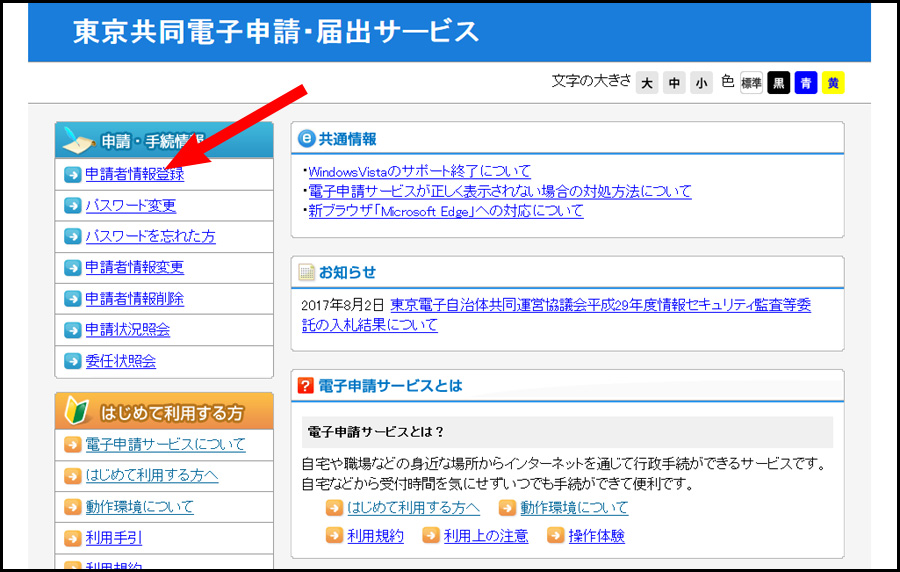Screen dimensions: 900x572
Task: Click orange arrow beside main-panel 動作環境について
Action: point(507,507)
